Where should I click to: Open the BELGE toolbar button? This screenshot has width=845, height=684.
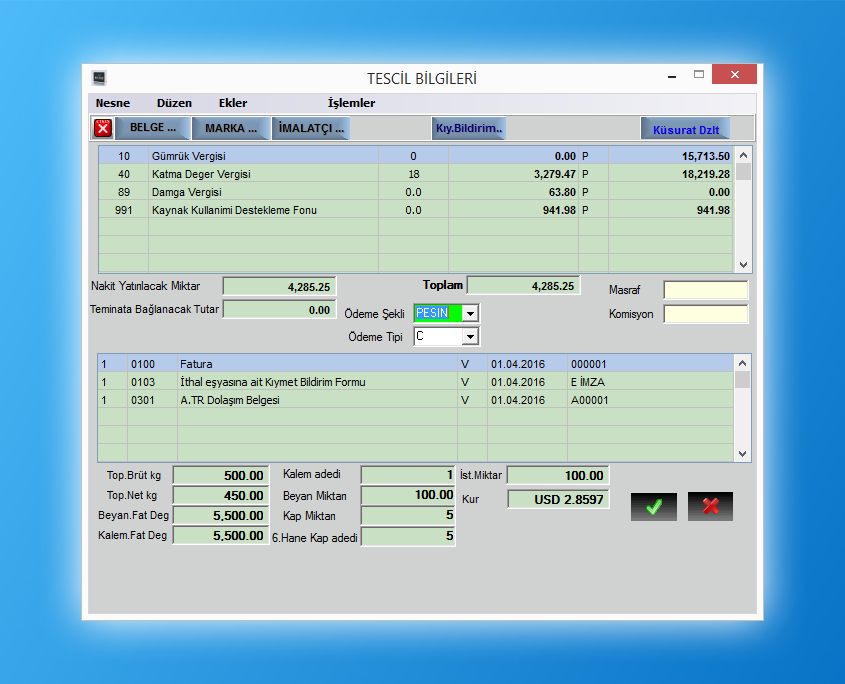click(153, 128)
